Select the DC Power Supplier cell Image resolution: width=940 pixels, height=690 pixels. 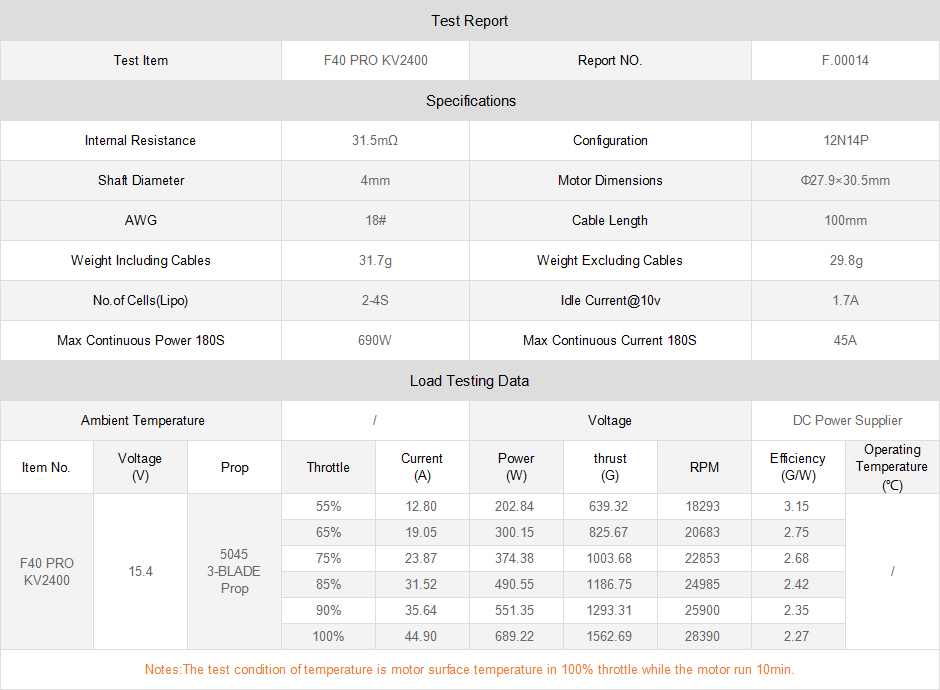[845, 421]
